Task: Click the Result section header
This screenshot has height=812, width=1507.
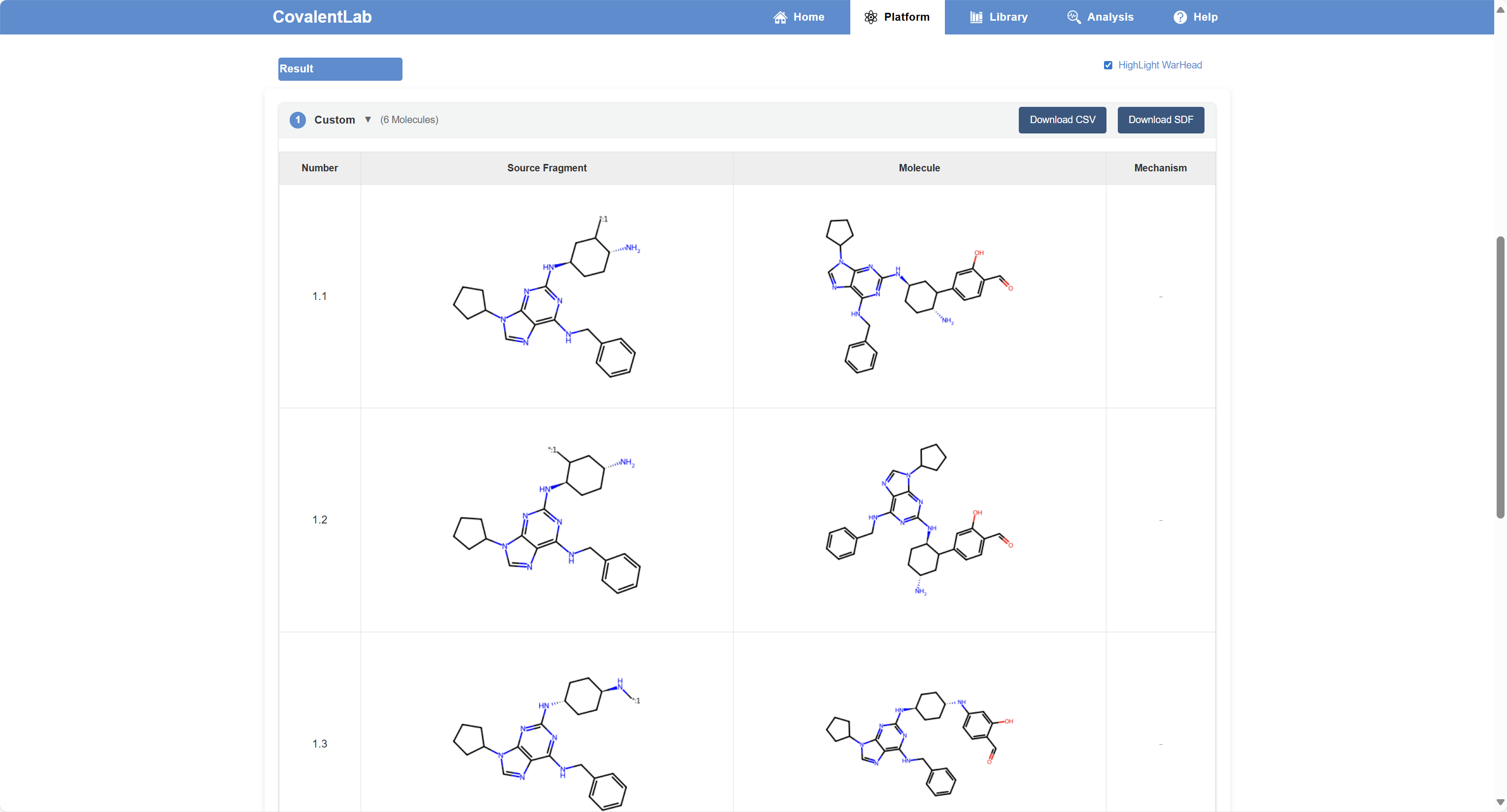Action: 340,69
